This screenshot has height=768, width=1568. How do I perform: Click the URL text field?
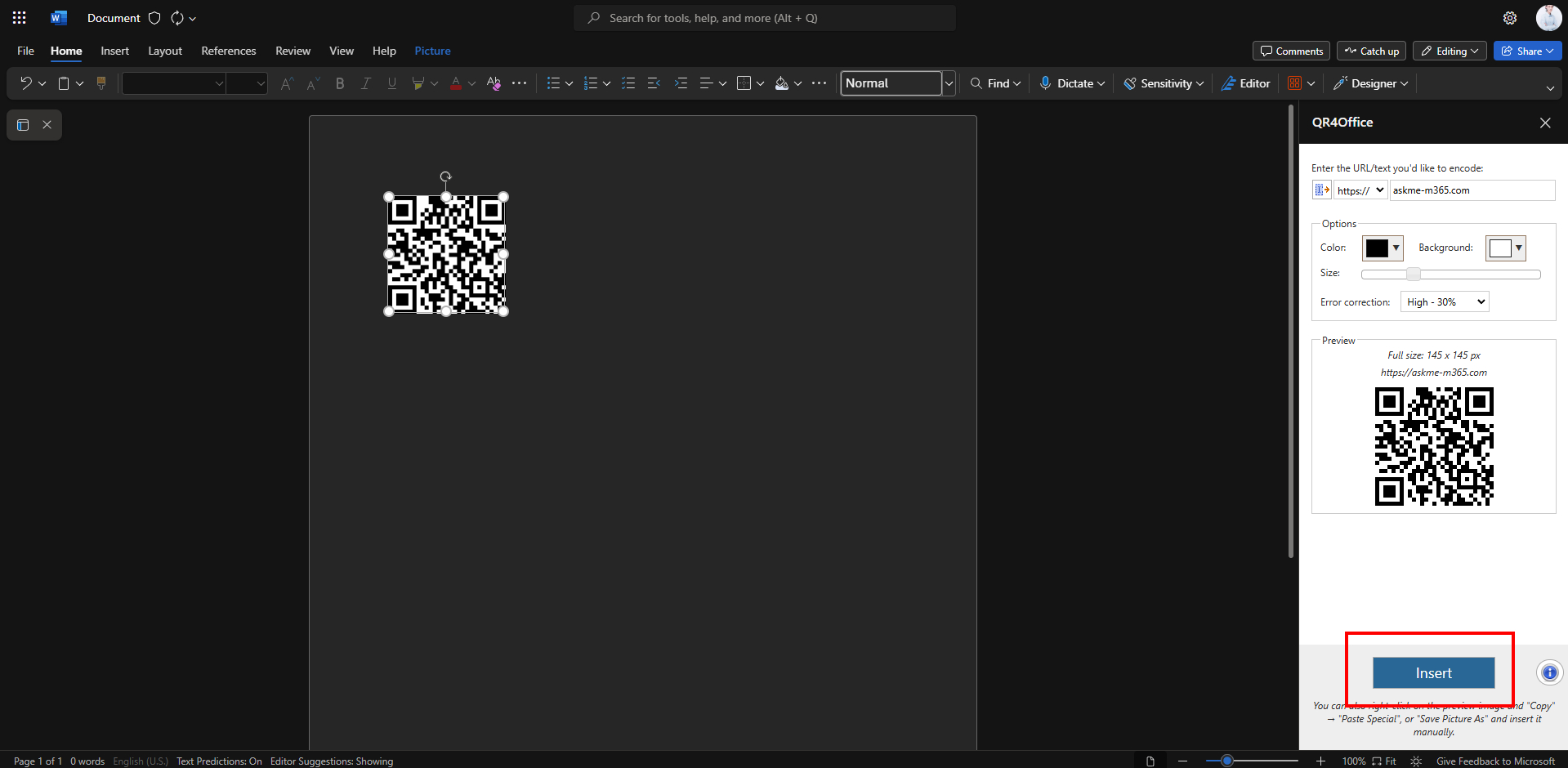tap(1472, 190)
